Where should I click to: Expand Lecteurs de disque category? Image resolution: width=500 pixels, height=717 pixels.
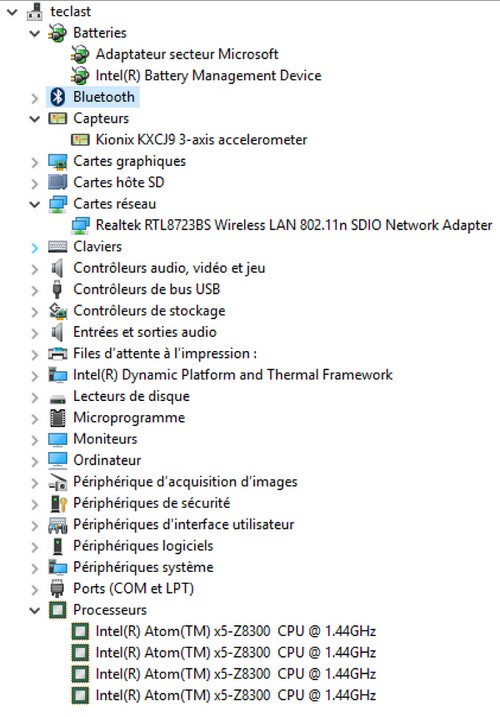coord(35,397)
